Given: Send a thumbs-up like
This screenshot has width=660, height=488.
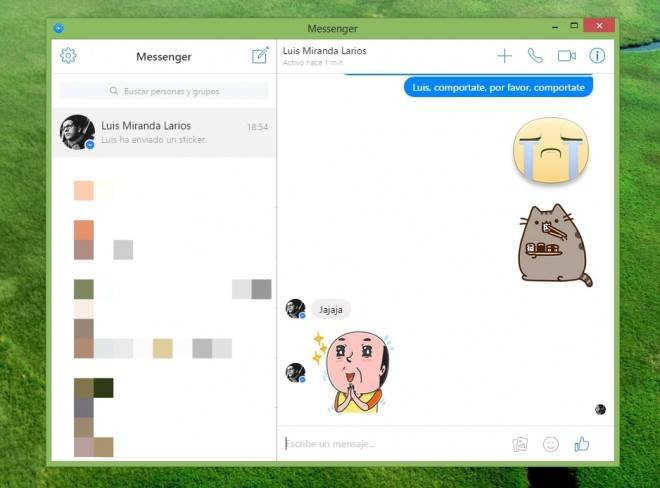Looking at the screenshot, I should pos(582,444).
